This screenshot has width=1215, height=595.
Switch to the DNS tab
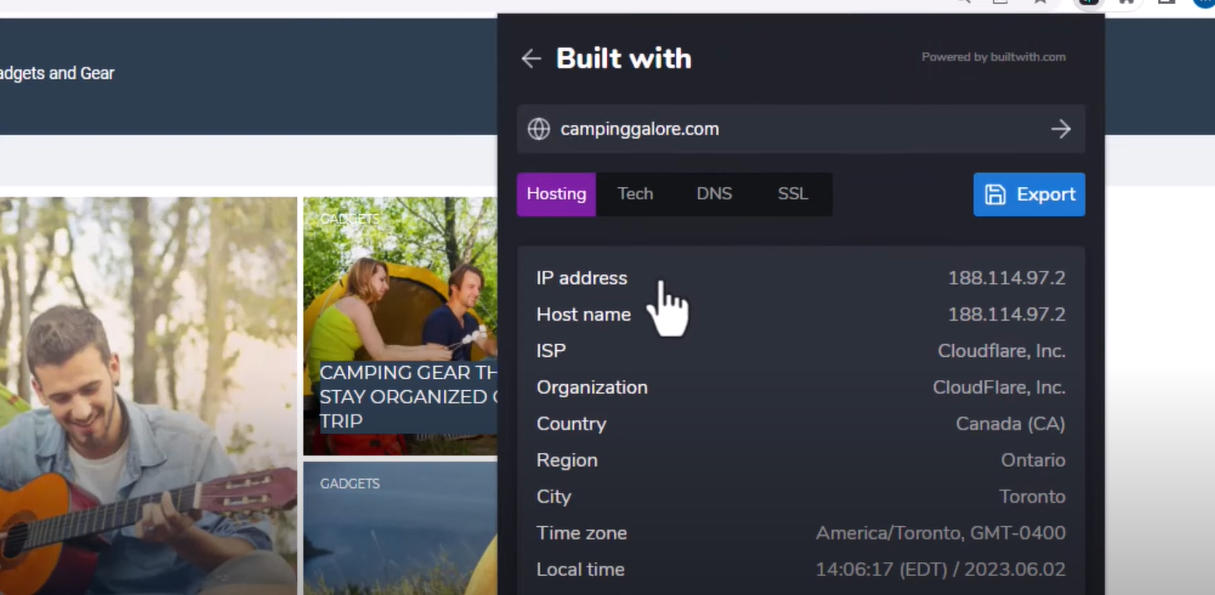(714, 194)
